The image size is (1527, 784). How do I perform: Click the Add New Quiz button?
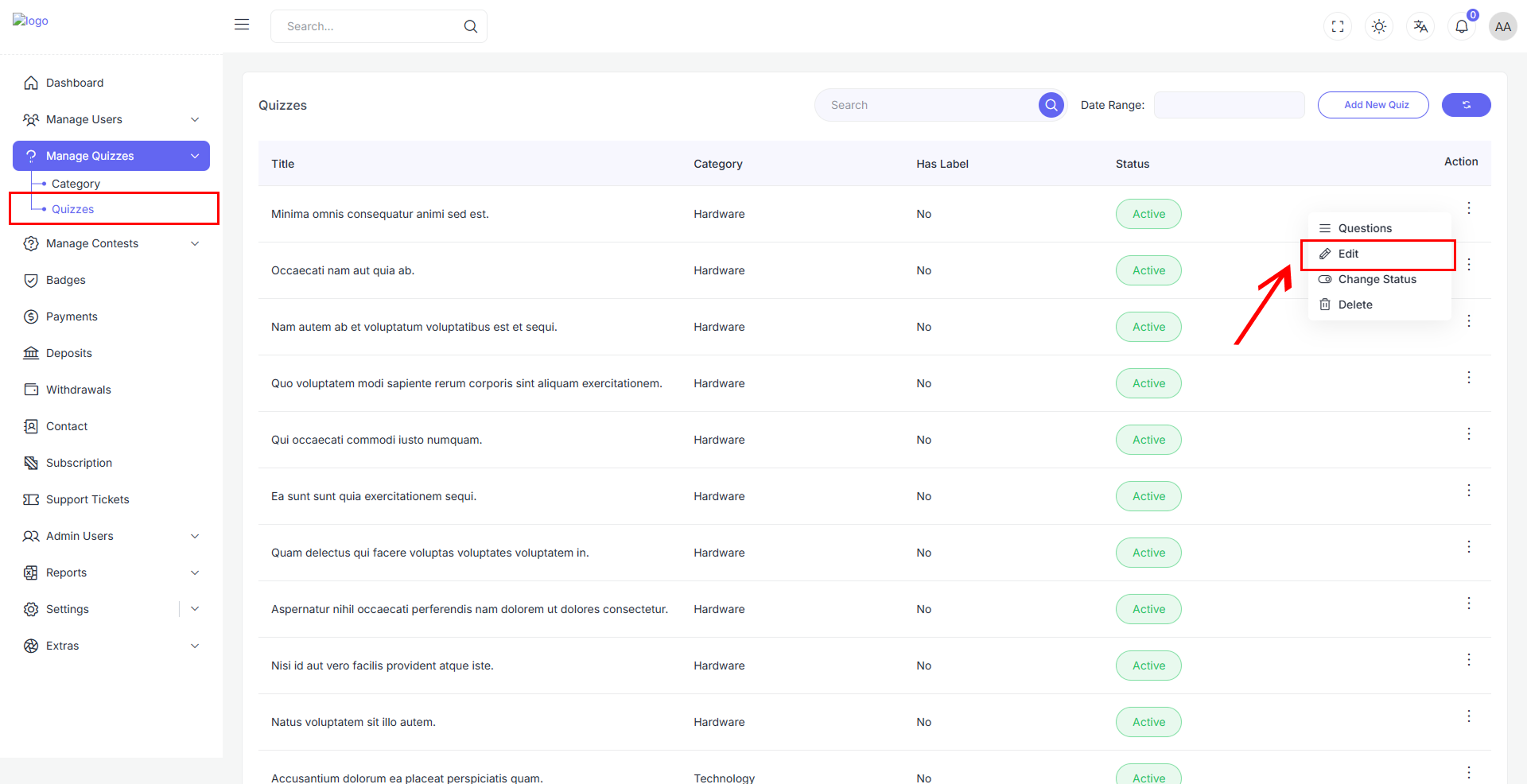pos(1374,105)
